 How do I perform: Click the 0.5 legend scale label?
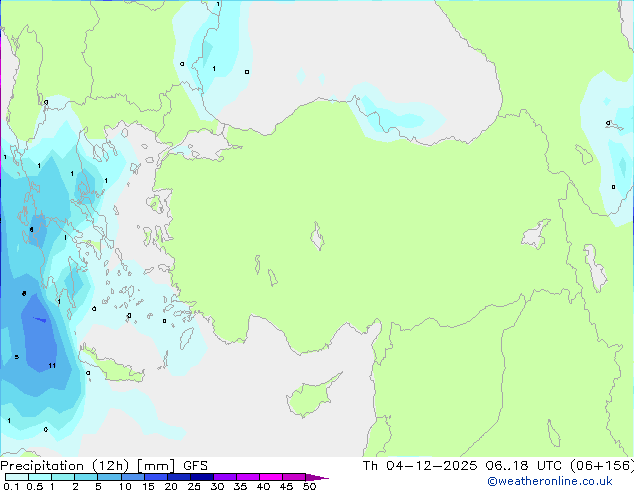pos(34,486)
